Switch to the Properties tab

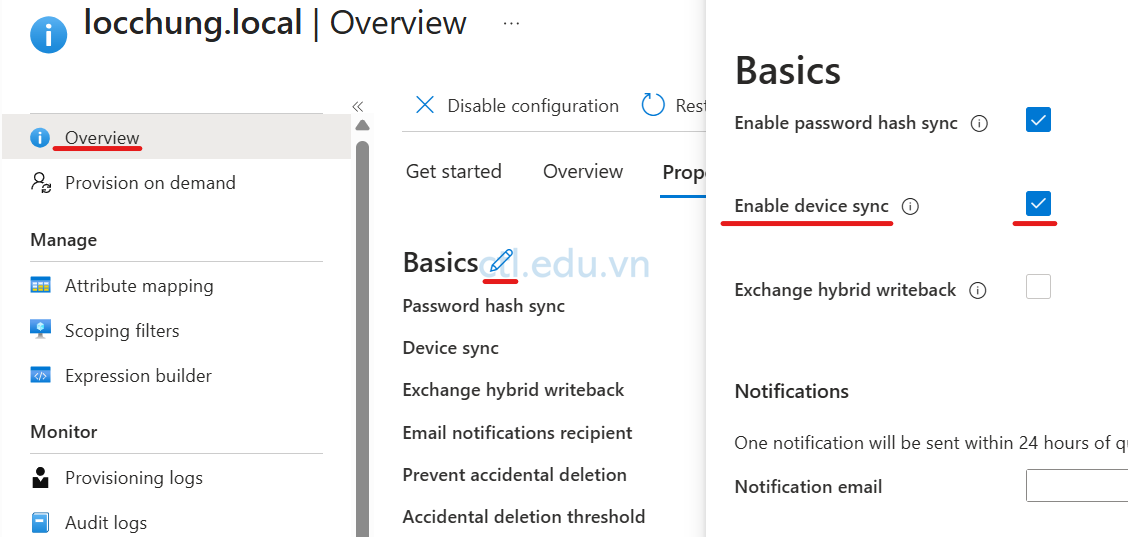683,173
